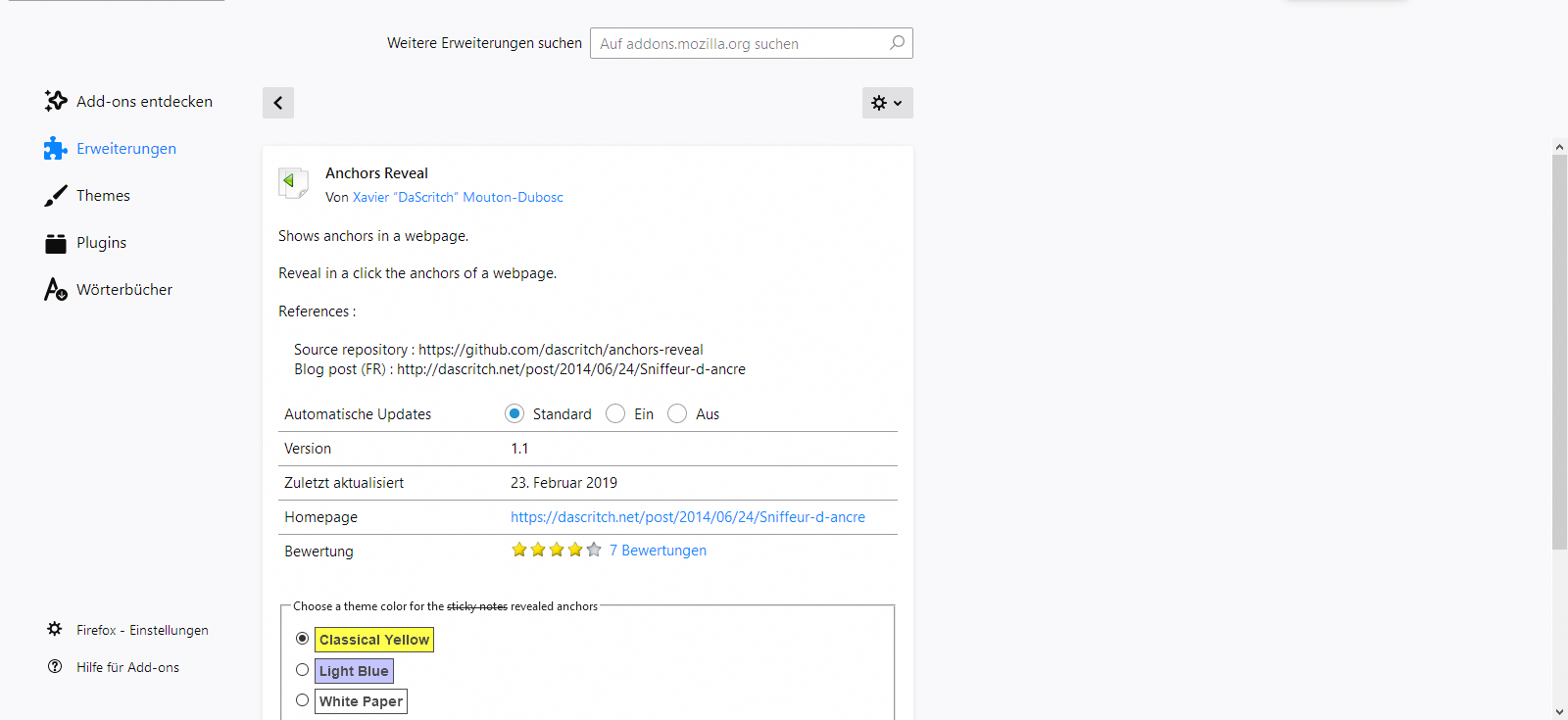Switch to the Themes section
The height and width of the screenshot is (720, 1568).
(x=103, y=196)
